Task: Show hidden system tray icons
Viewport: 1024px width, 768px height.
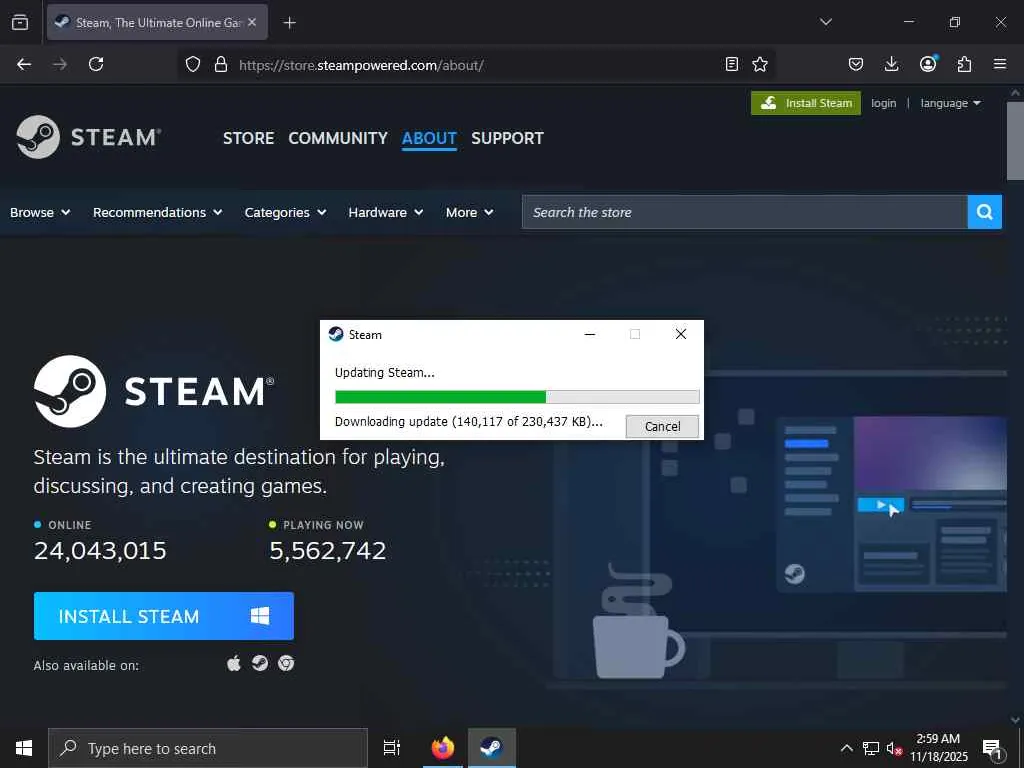Action: (846, 748)
